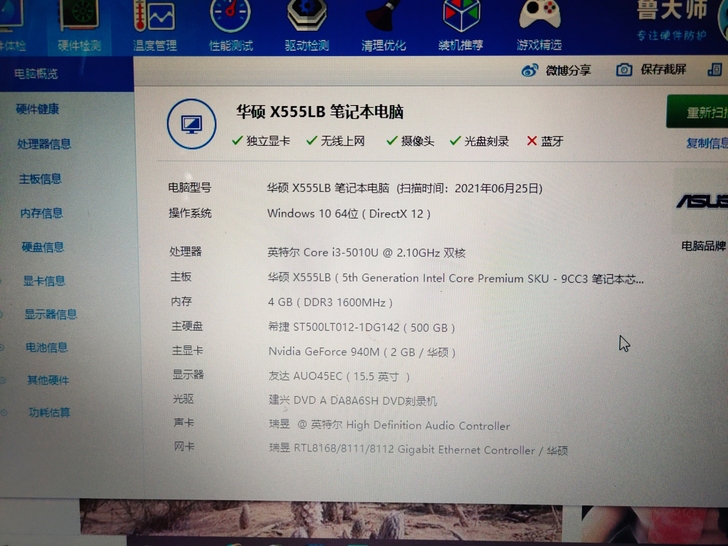Viewport: 728px width, 546px height.
Task: Click the ST500LT012-1DG142 hard disk value
Action: click(x=361, y=327)
